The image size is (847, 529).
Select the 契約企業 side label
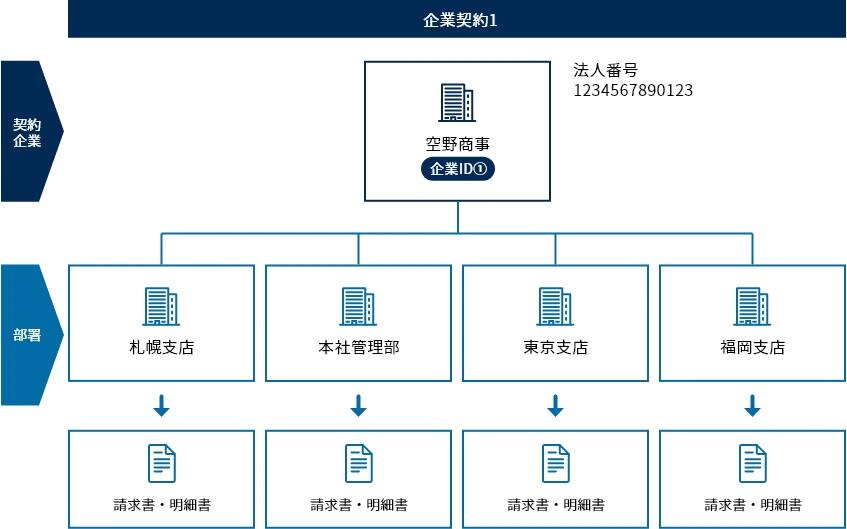(x=28, y=132)
